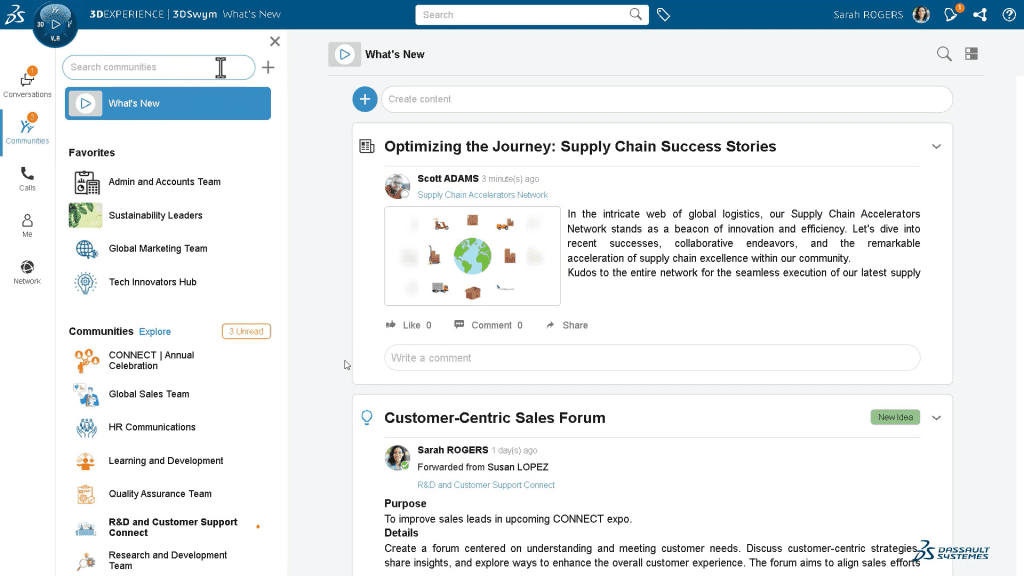Click the post type icon beside Optimizing the Journey
1024x576 pixels.
click(367, 146)
